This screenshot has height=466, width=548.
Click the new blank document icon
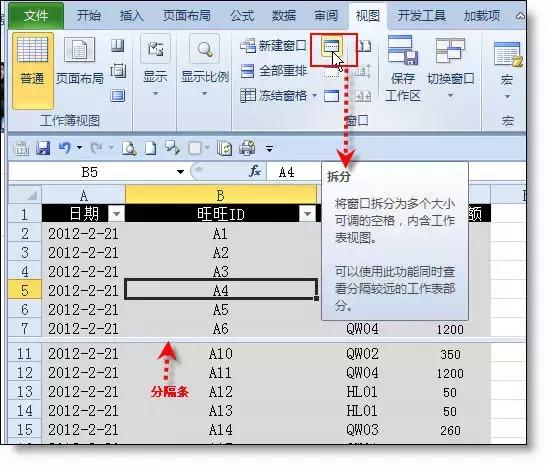150,148
